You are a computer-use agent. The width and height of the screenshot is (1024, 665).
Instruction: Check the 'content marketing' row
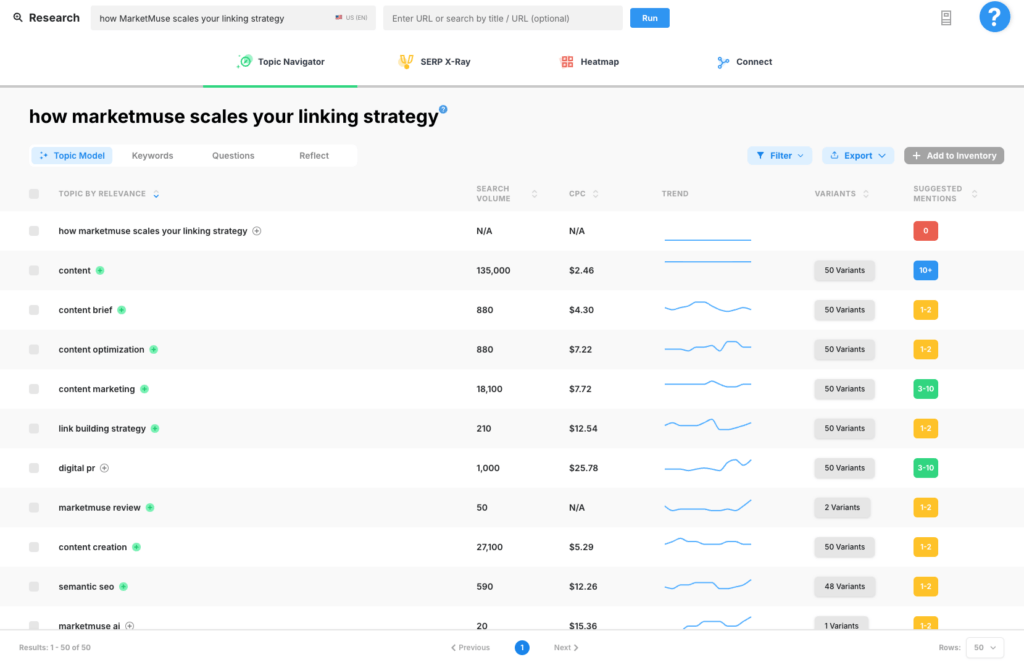(x=34, y=389)
